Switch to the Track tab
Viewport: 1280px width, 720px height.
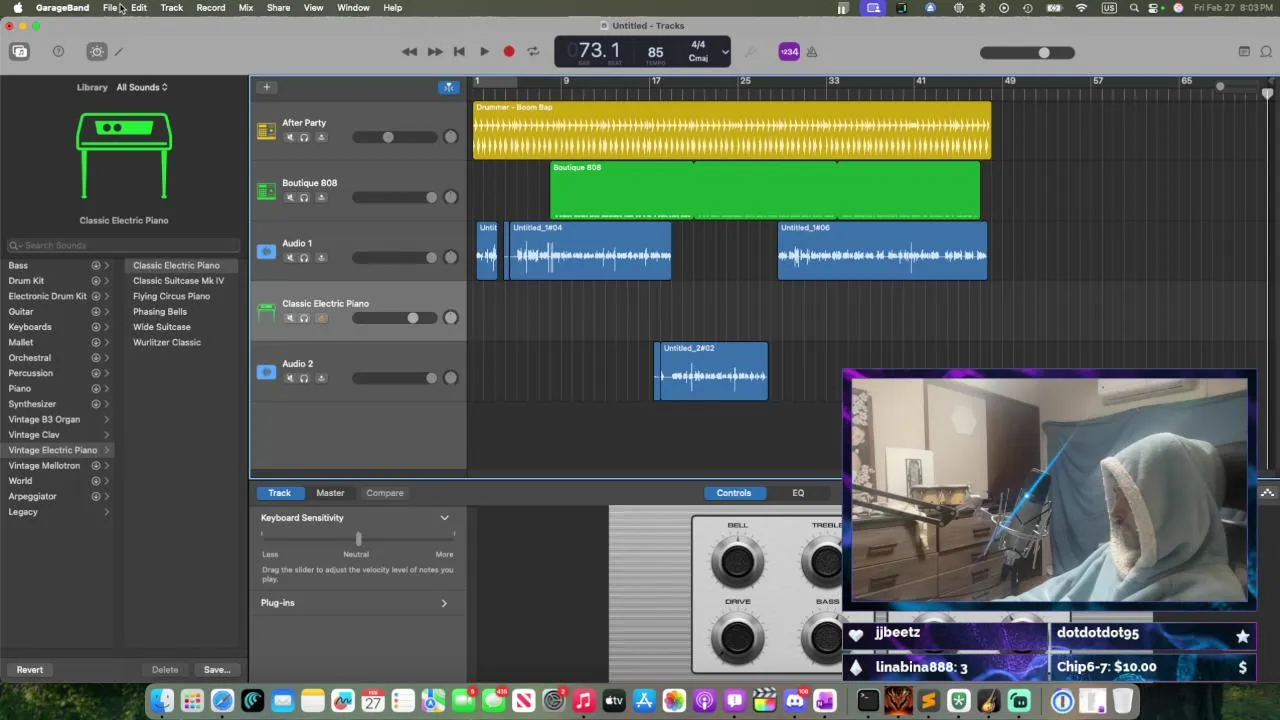(279, 493)
